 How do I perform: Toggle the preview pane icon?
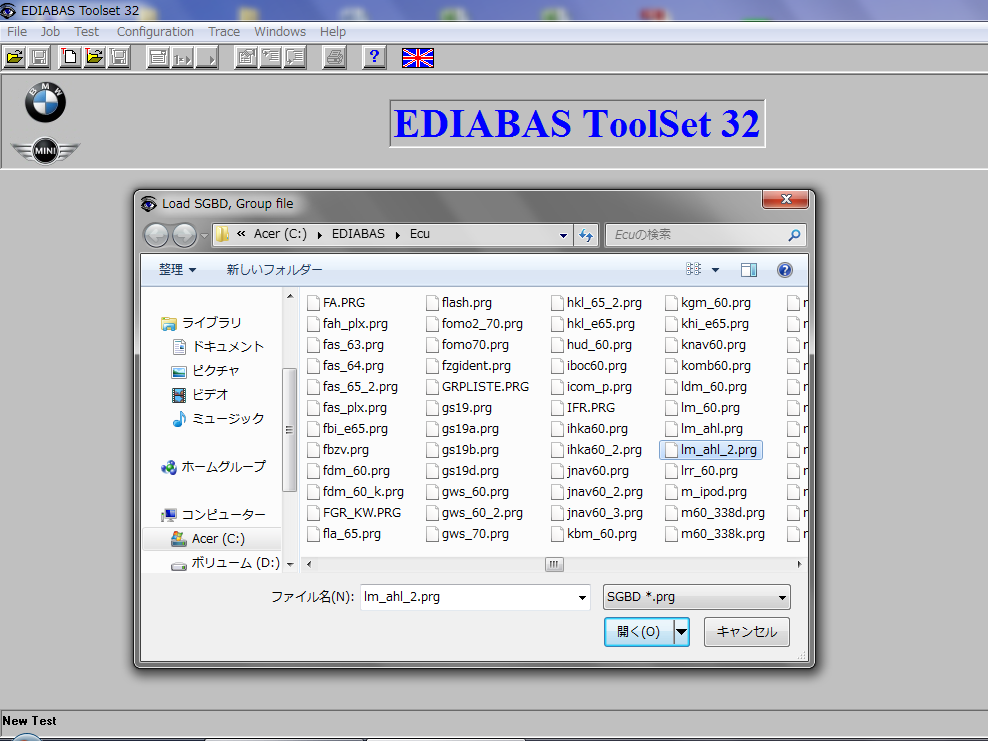point(749,270)
